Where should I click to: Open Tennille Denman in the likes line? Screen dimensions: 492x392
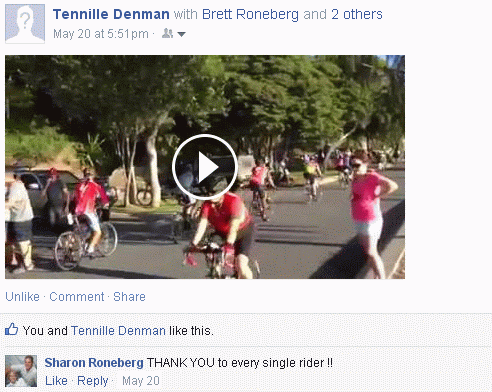[x=118, y=331]
